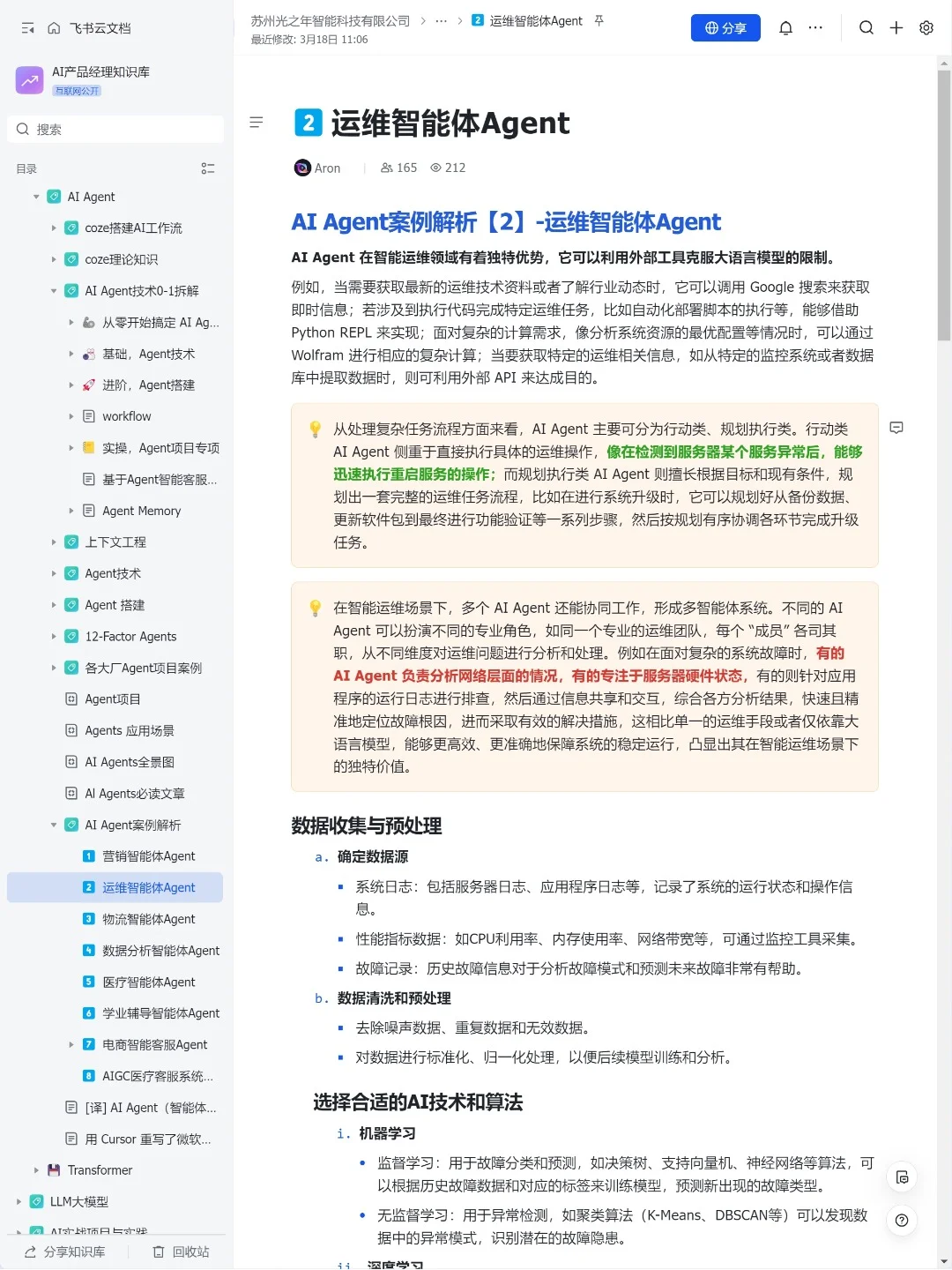952x1270 pixels.
Task: Click the lightbulb icon in the second callout
Action: click(x=315, y=609)
